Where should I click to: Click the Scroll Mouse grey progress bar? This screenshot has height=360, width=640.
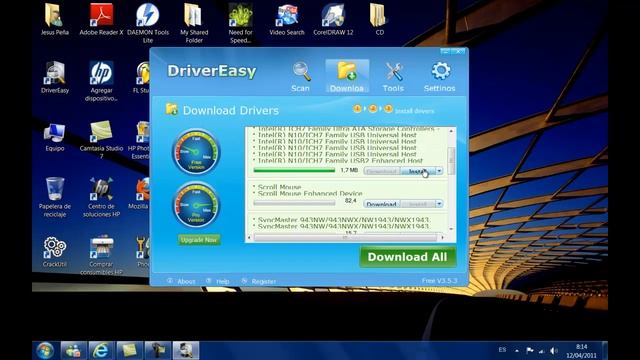point(294,203)
